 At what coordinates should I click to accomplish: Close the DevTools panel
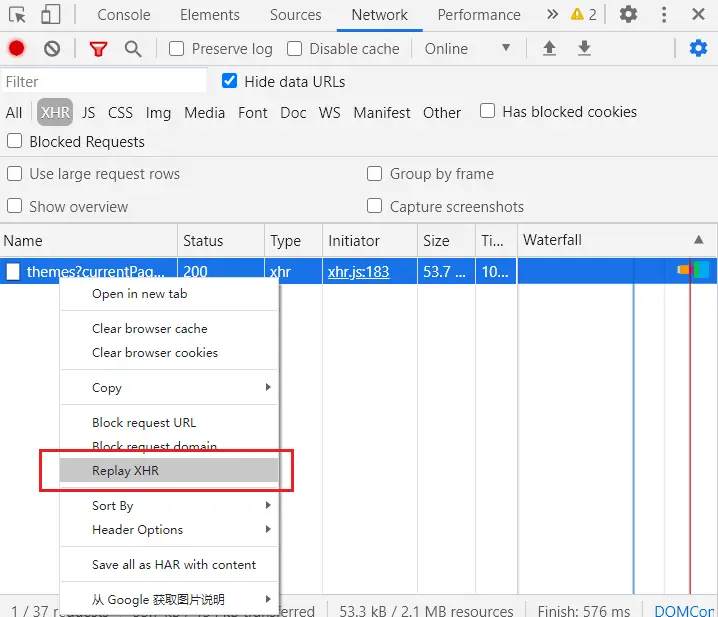point(698,15)
